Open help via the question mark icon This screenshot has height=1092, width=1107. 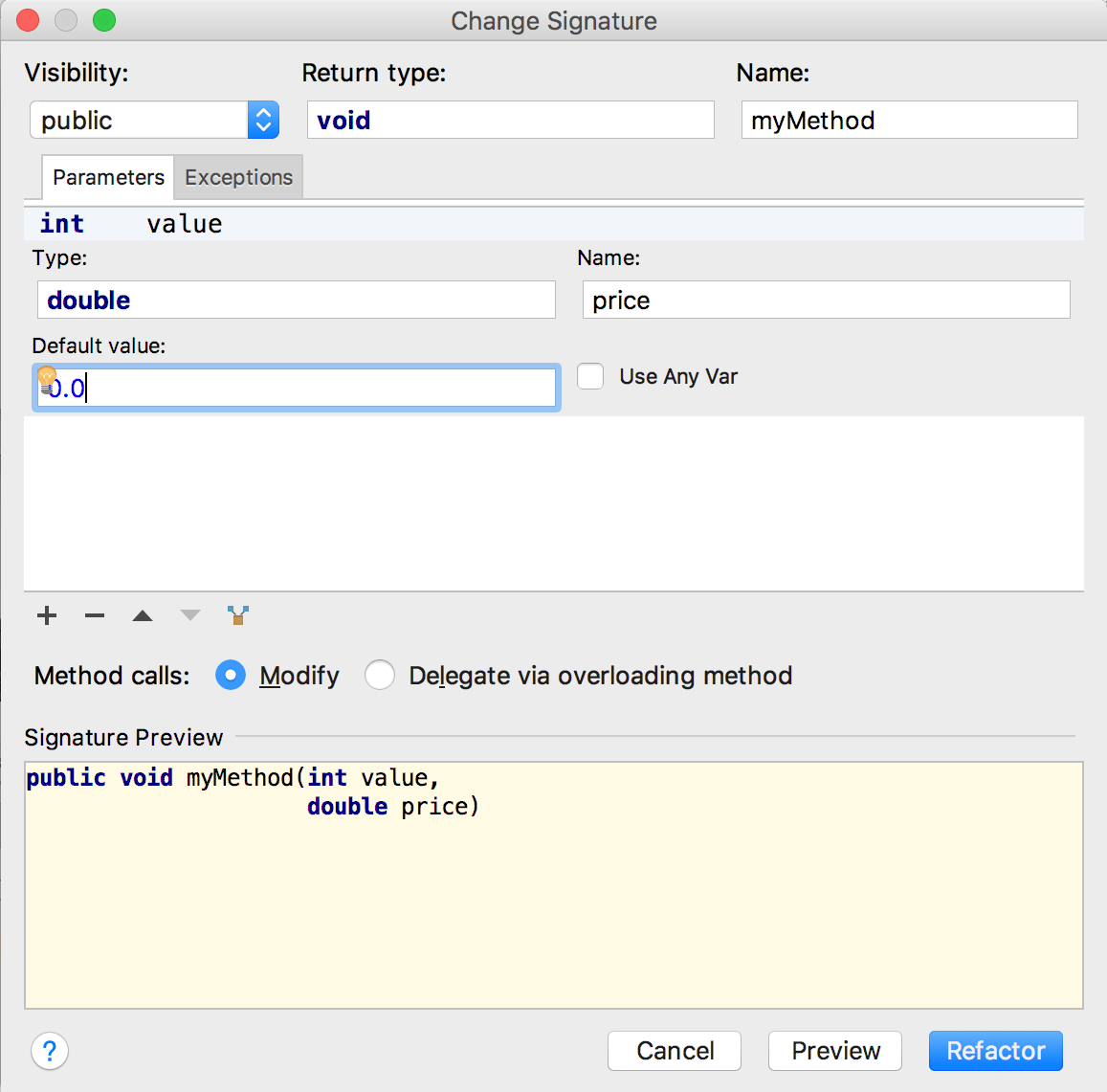tap(49, 1051)
